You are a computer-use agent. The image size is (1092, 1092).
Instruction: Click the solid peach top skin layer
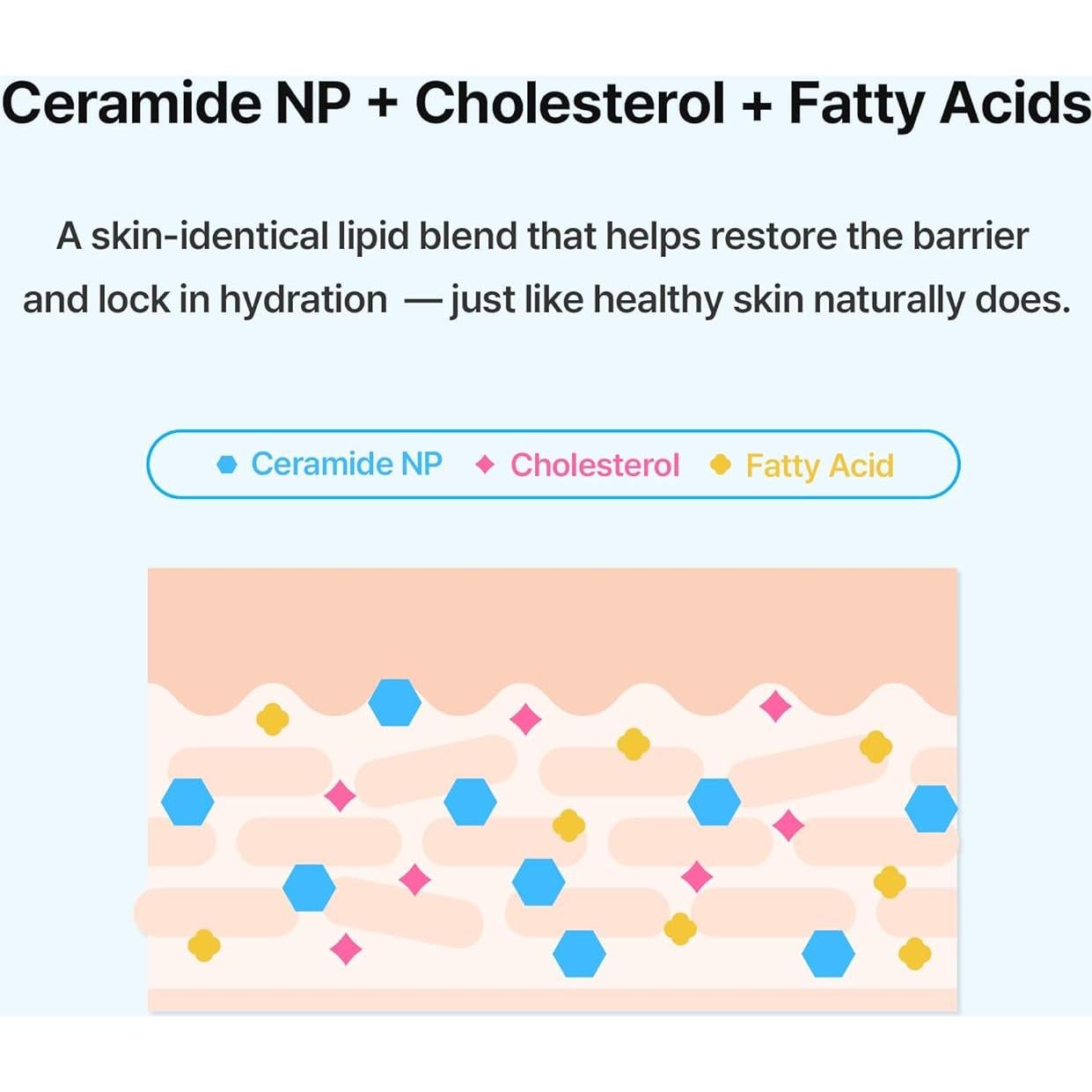pyautogui.click(x=552, y=625)
